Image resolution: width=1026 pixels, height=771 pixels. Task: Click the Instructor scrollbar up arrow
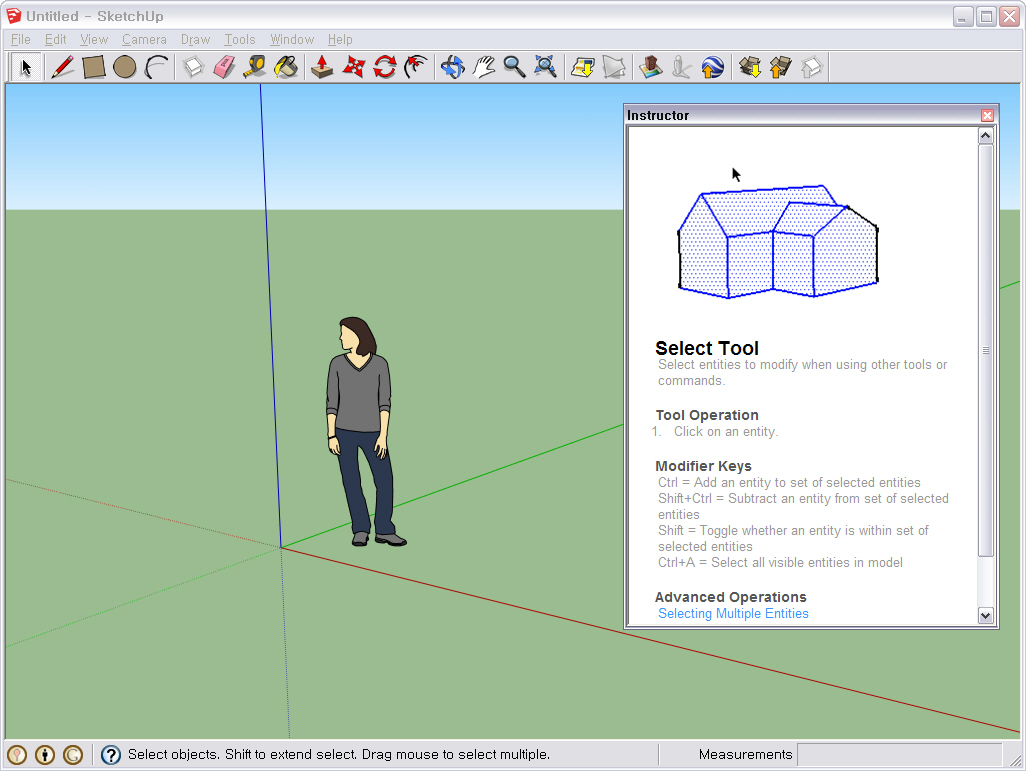point(985,135)
